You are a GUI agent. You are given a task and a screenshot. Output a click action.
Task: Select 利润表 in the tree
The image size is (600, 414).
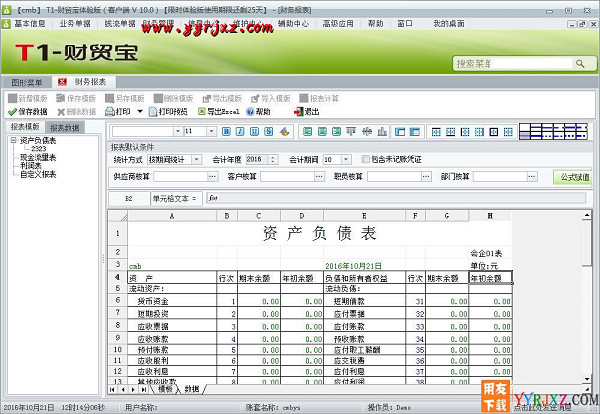pyautogui.click(x=31, y=166)
